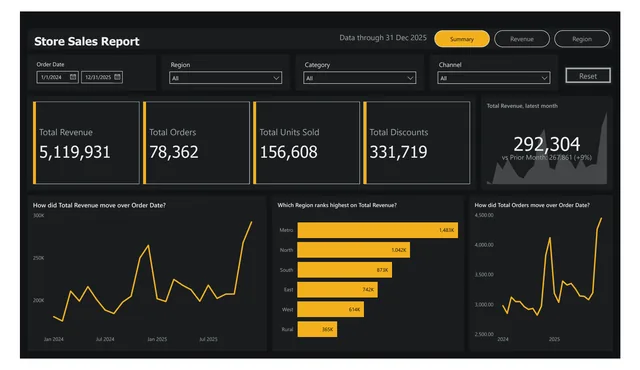Viewport: 640px width, 370px height.
Task: Click the South bar in region chart
Action: coord(344,270)
